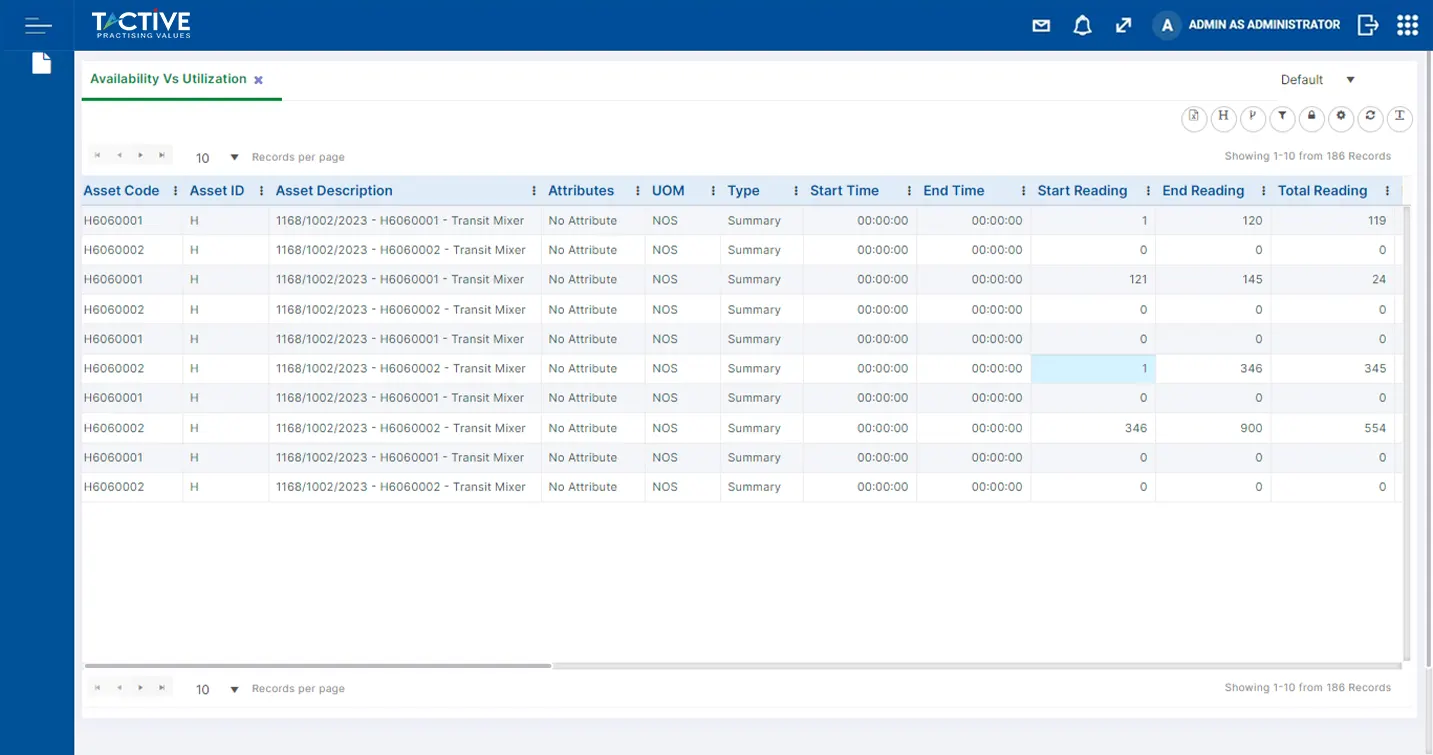Open Asset Description column options menu
Viewport: 1433px width, 755px height.
(534, 191)
